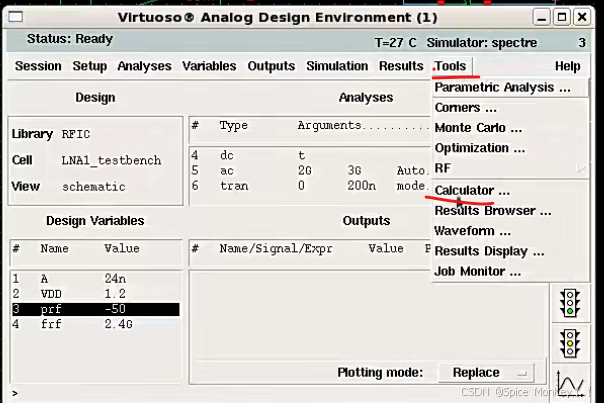Click the Design Variables Value column header
Viewport: 604px width, 403px height.
122,249
